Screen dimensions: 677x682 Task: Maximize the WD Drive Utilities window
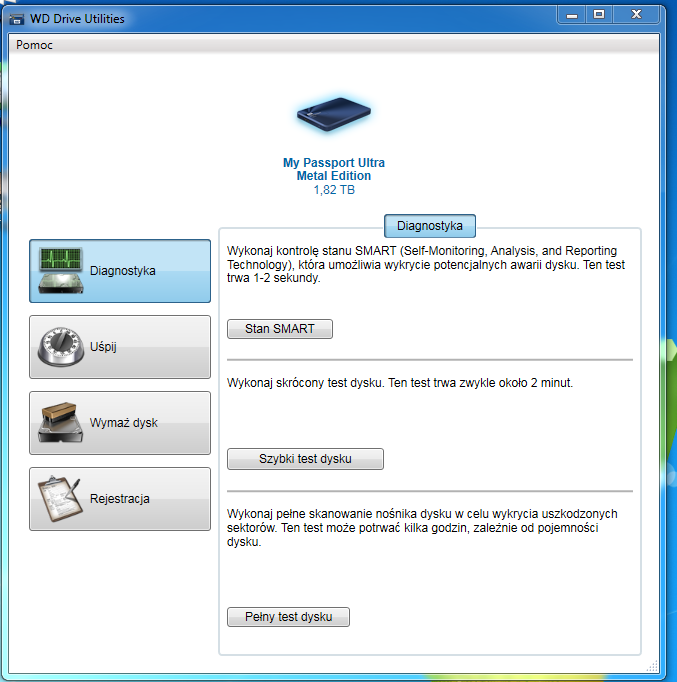click(x=599, y=15)
